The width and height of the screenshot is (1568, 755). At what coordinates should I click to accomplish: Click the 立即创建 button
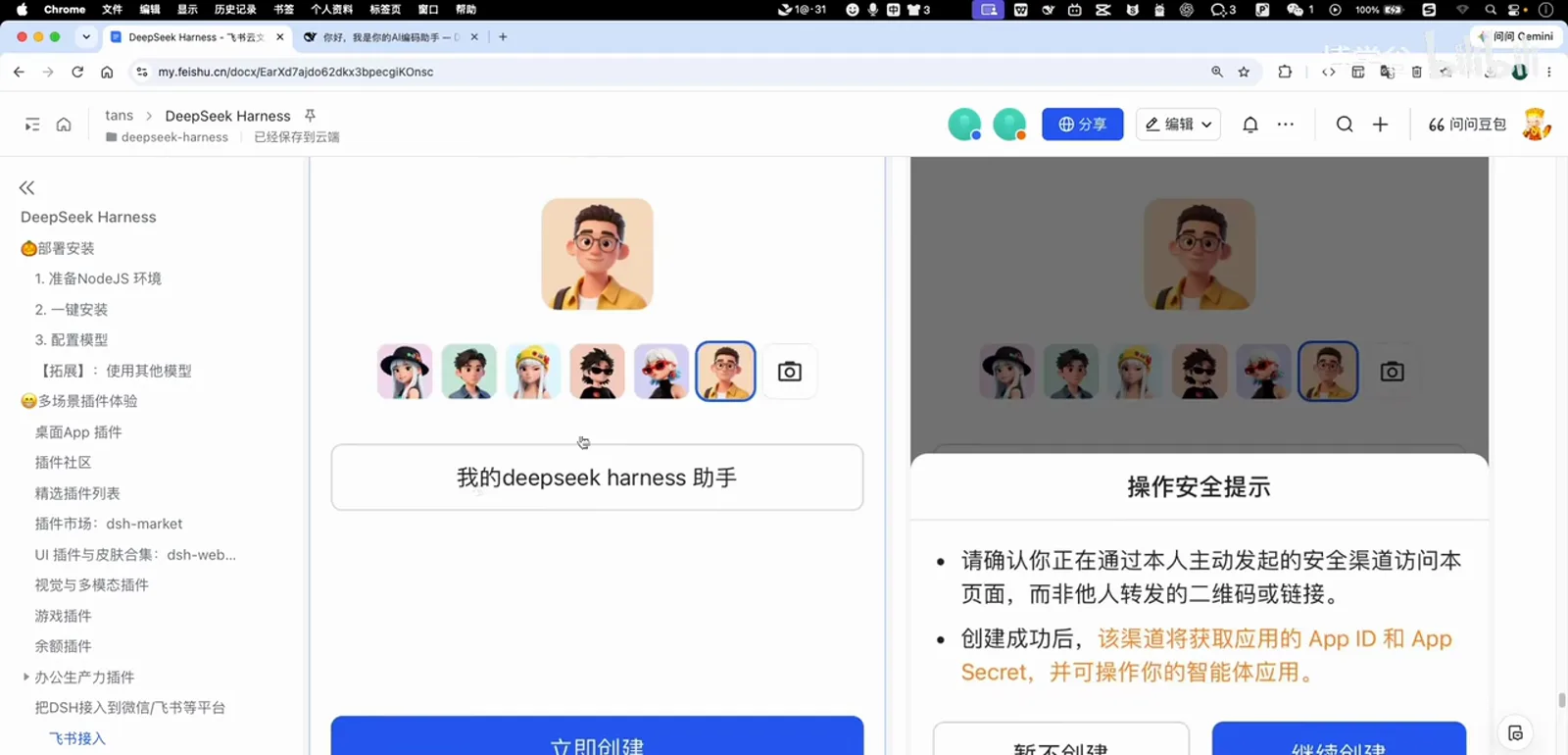pyautogui.click(x=597, y=735)
